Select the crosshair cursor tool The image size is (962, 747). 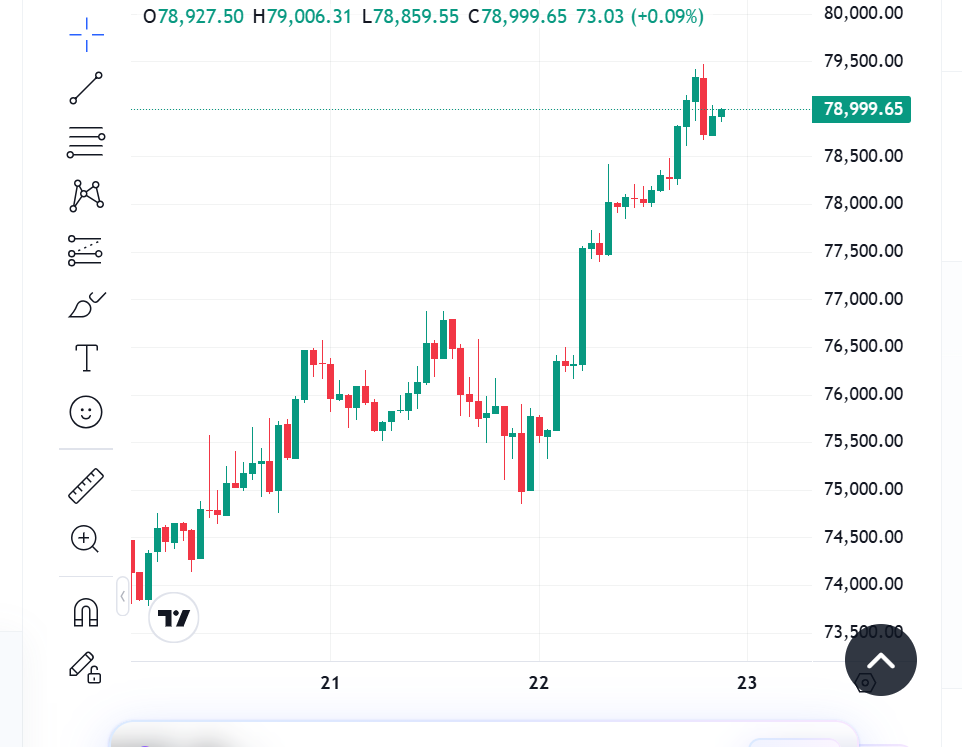pyautogui.click(x=86, y=34)
